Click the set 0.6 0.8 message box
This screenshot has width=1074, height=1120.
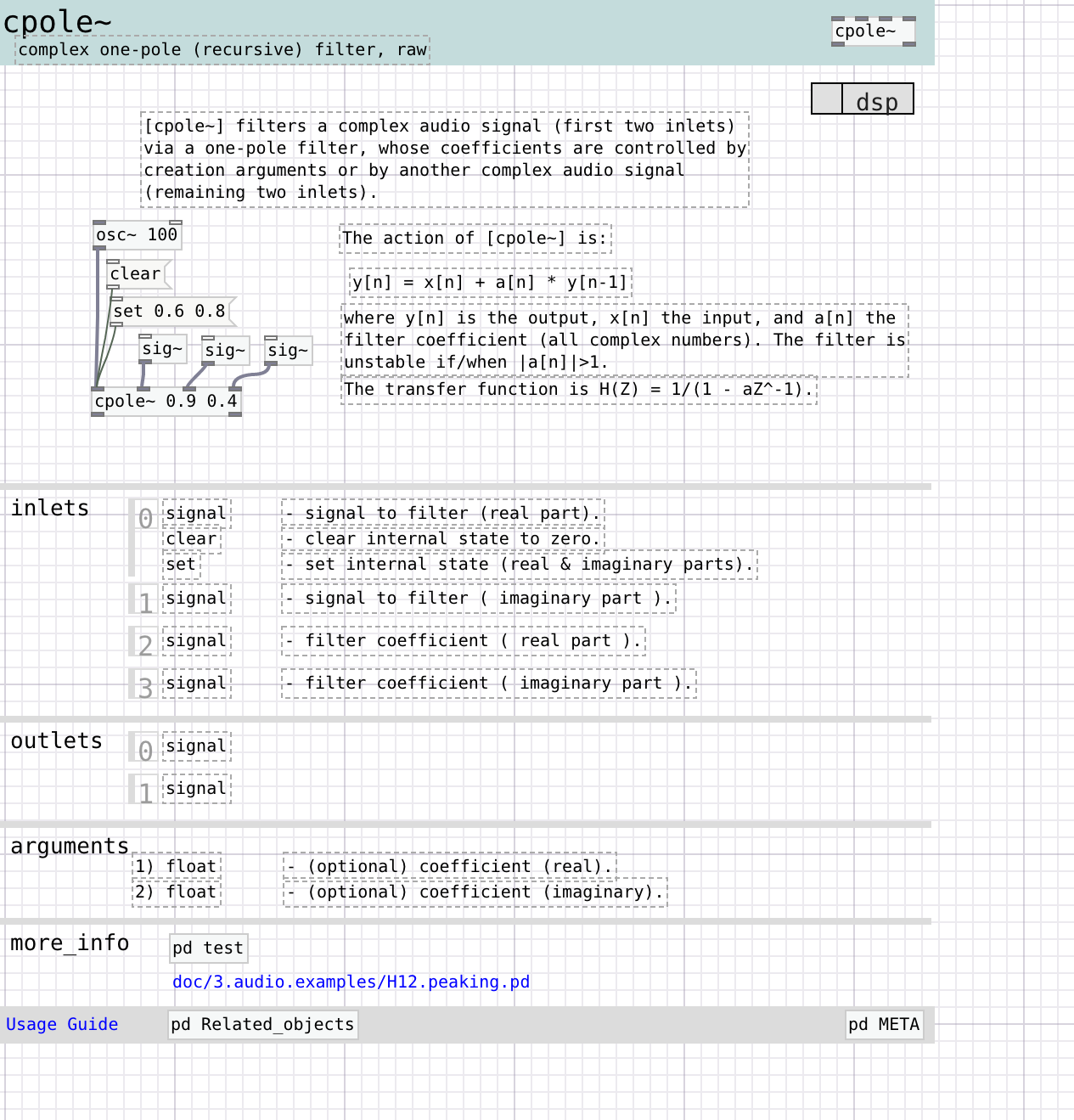170,312
